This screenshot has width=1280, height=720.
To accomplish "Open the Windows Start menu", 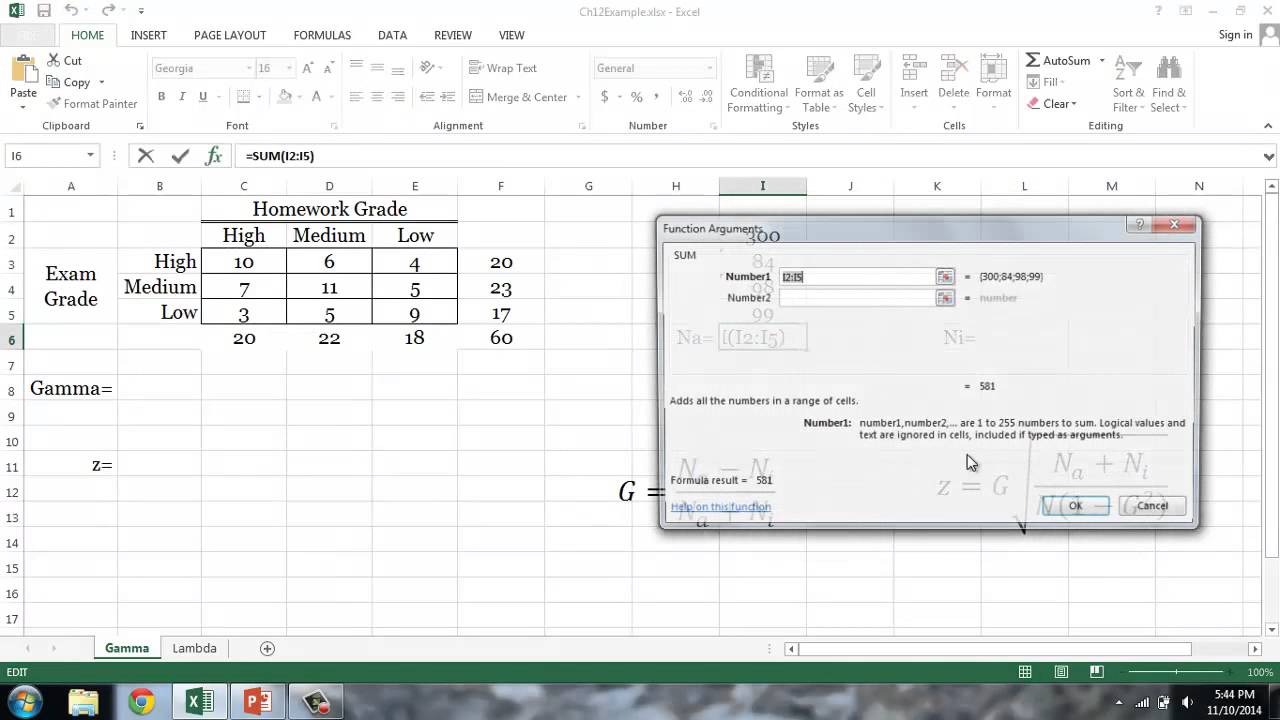I will point(24,701).
